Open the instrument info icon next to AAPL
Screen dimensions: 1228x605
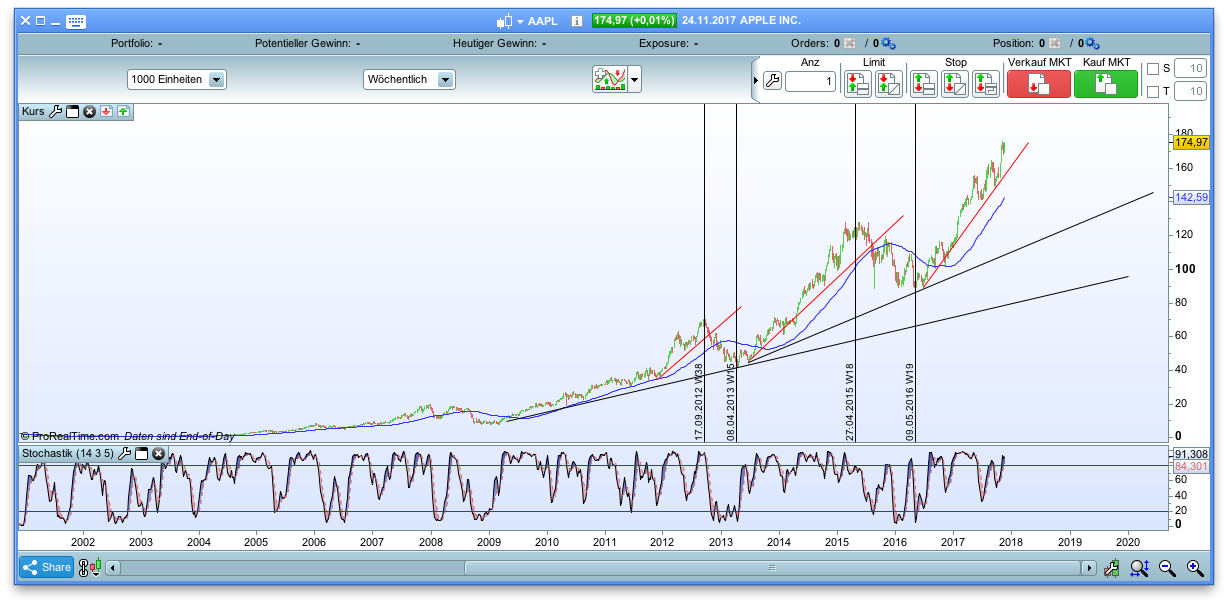(x=577, y=21)
